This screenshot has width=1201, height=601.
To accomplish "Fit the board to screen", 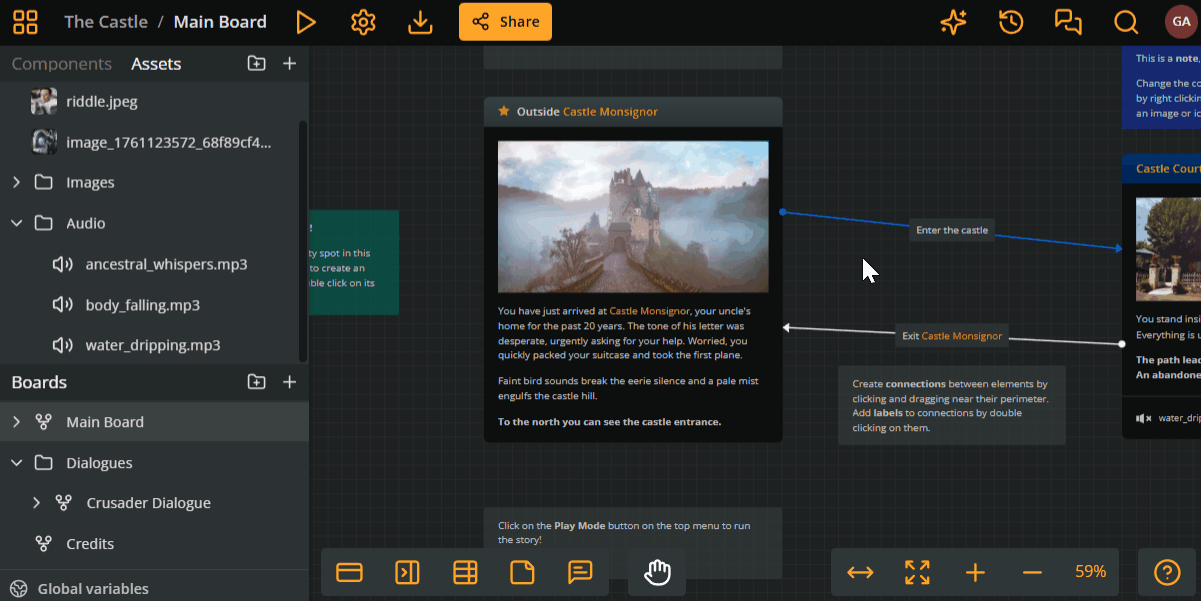I will click(x=916, y=572).
